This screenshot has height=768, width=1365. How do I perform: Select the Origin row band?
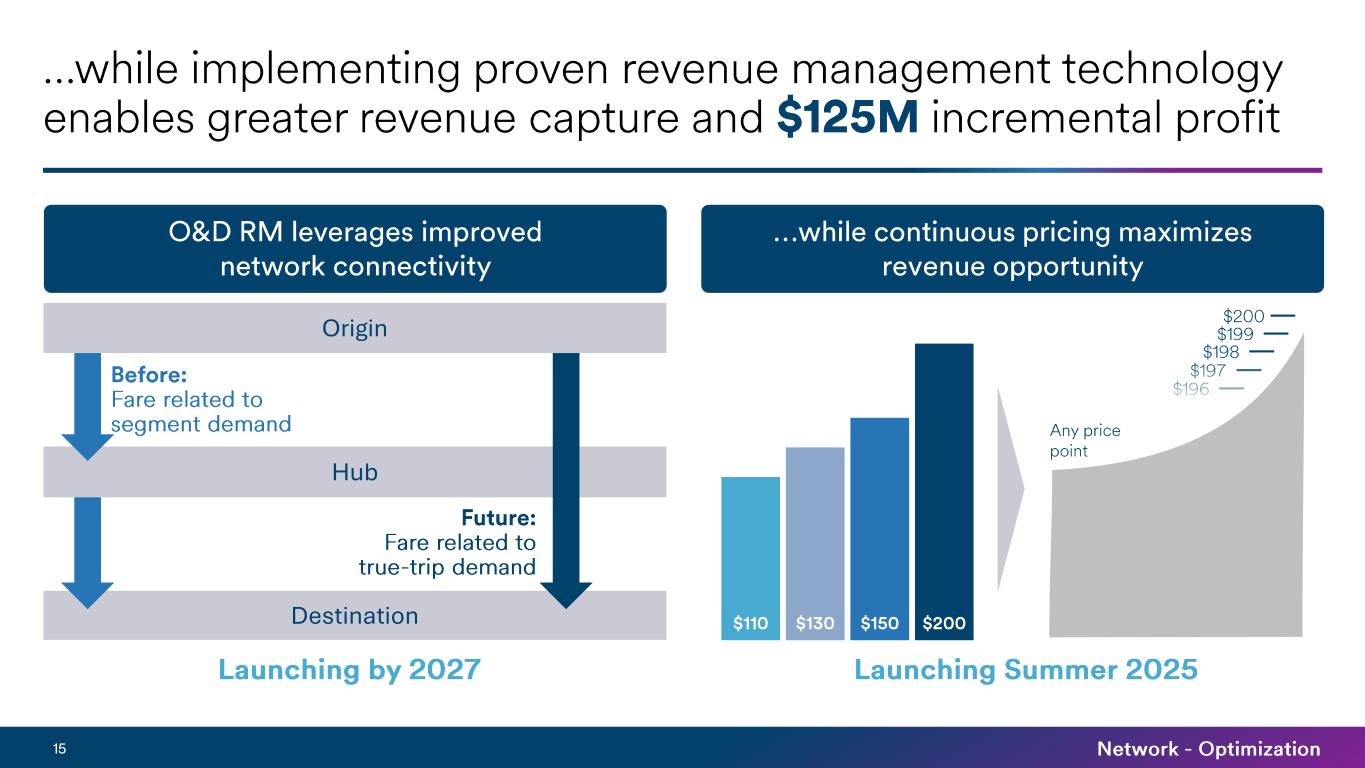355,328
